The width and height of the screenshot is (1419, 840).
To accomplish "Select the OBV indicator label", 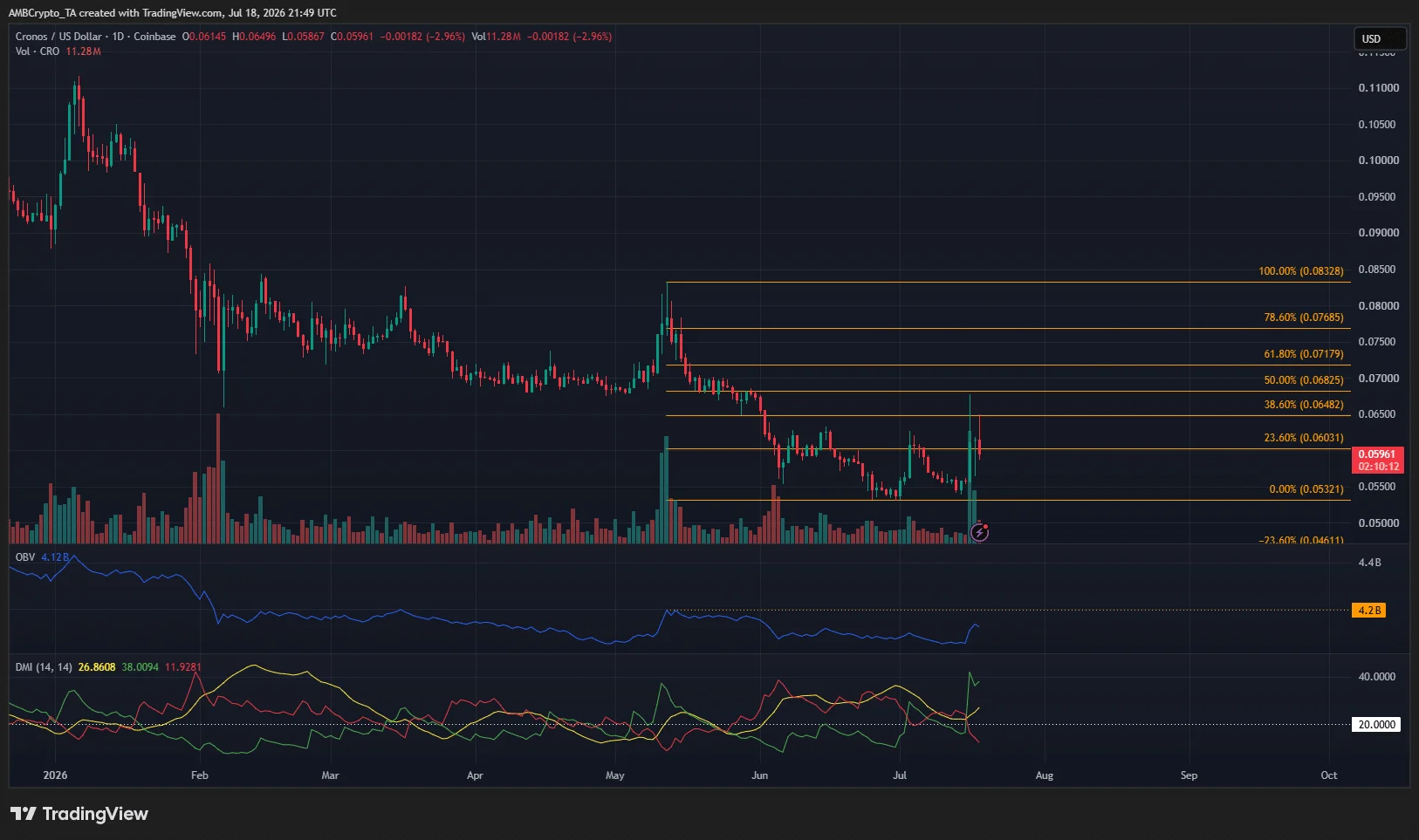I will [25, 557].
